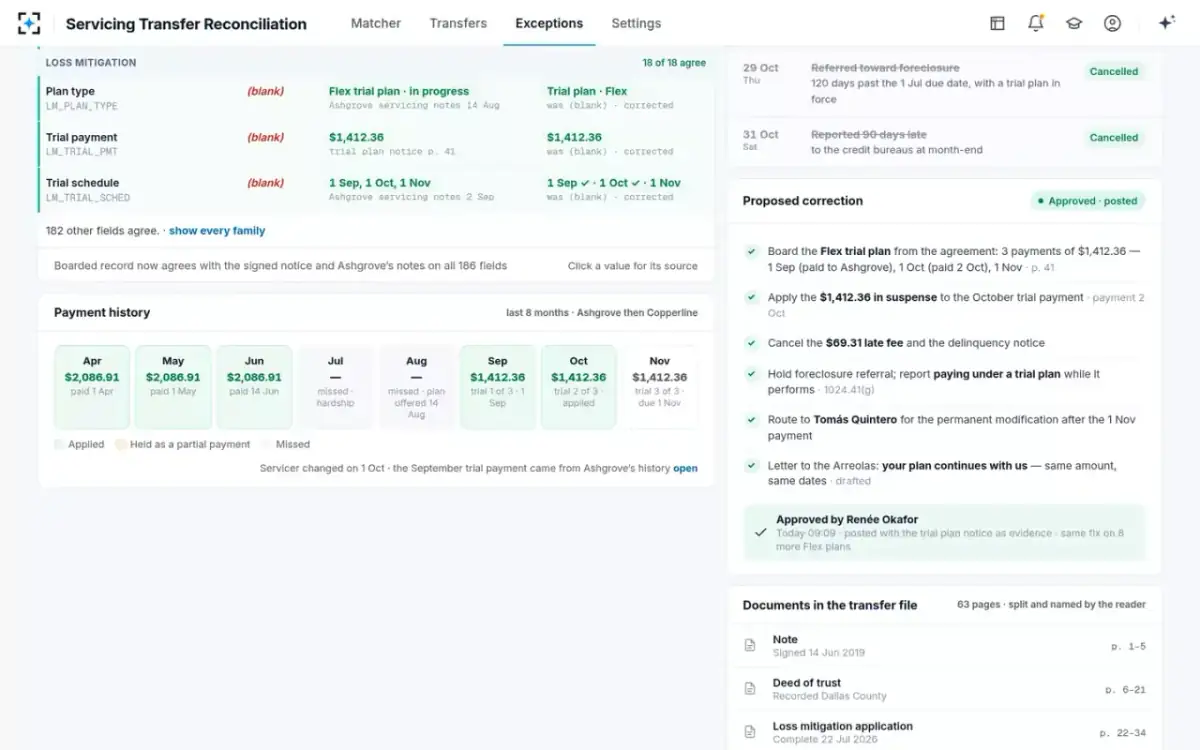Switch to the Transfers tab
Screen dimensions: 1200x750
(458, 23)
